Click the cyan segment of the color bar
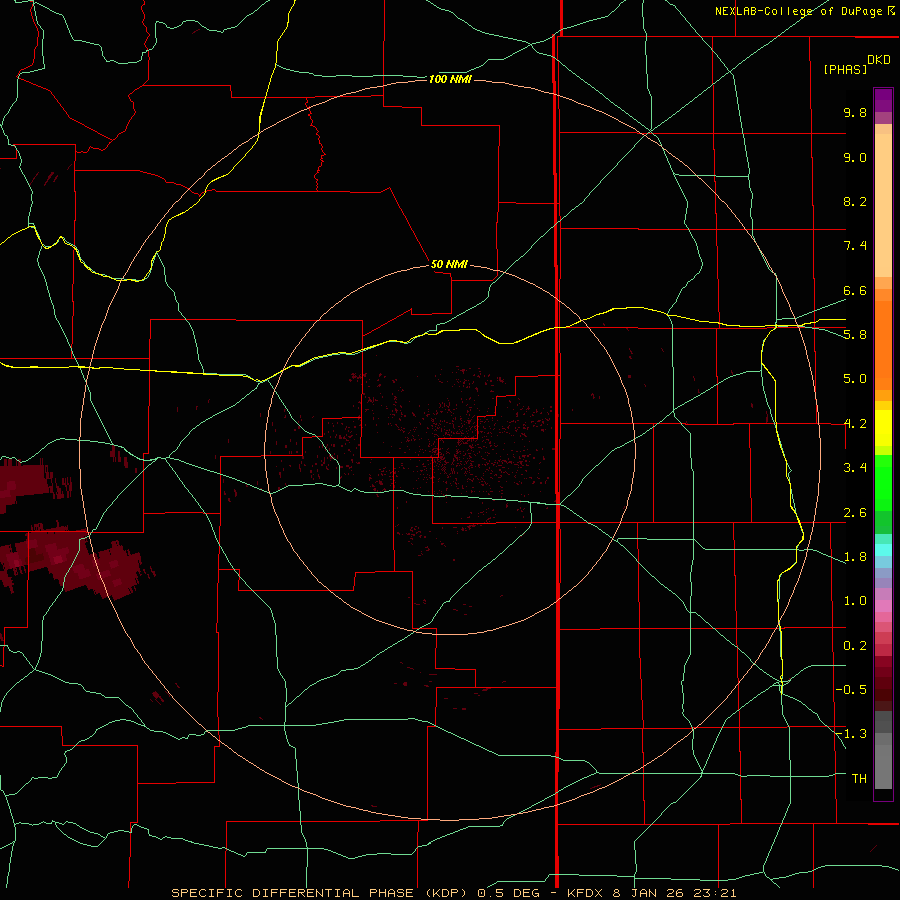The image size is (900, 900). pos(883,550)
